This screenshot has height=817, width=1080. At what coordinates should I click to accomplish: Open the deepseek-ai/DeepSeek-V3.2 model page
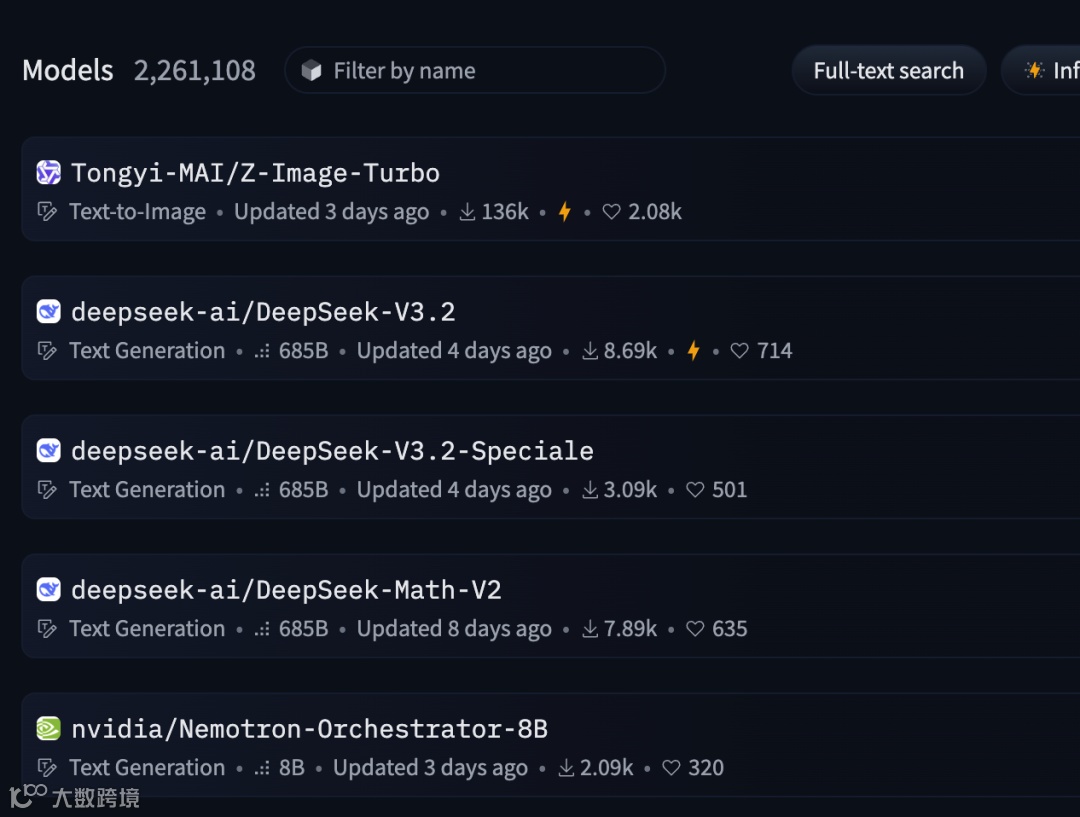pos(263,312)
